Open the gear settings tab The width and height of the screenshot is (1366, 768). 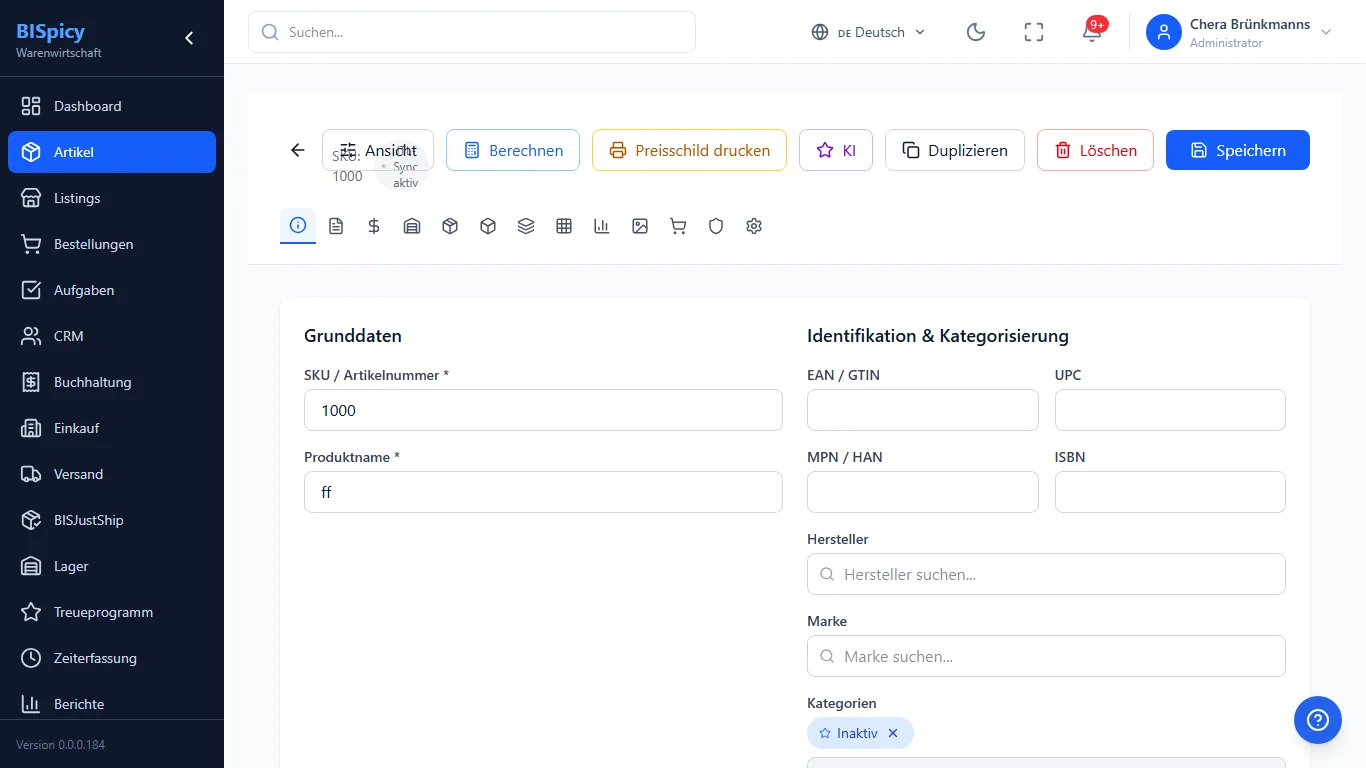[754, 226]
